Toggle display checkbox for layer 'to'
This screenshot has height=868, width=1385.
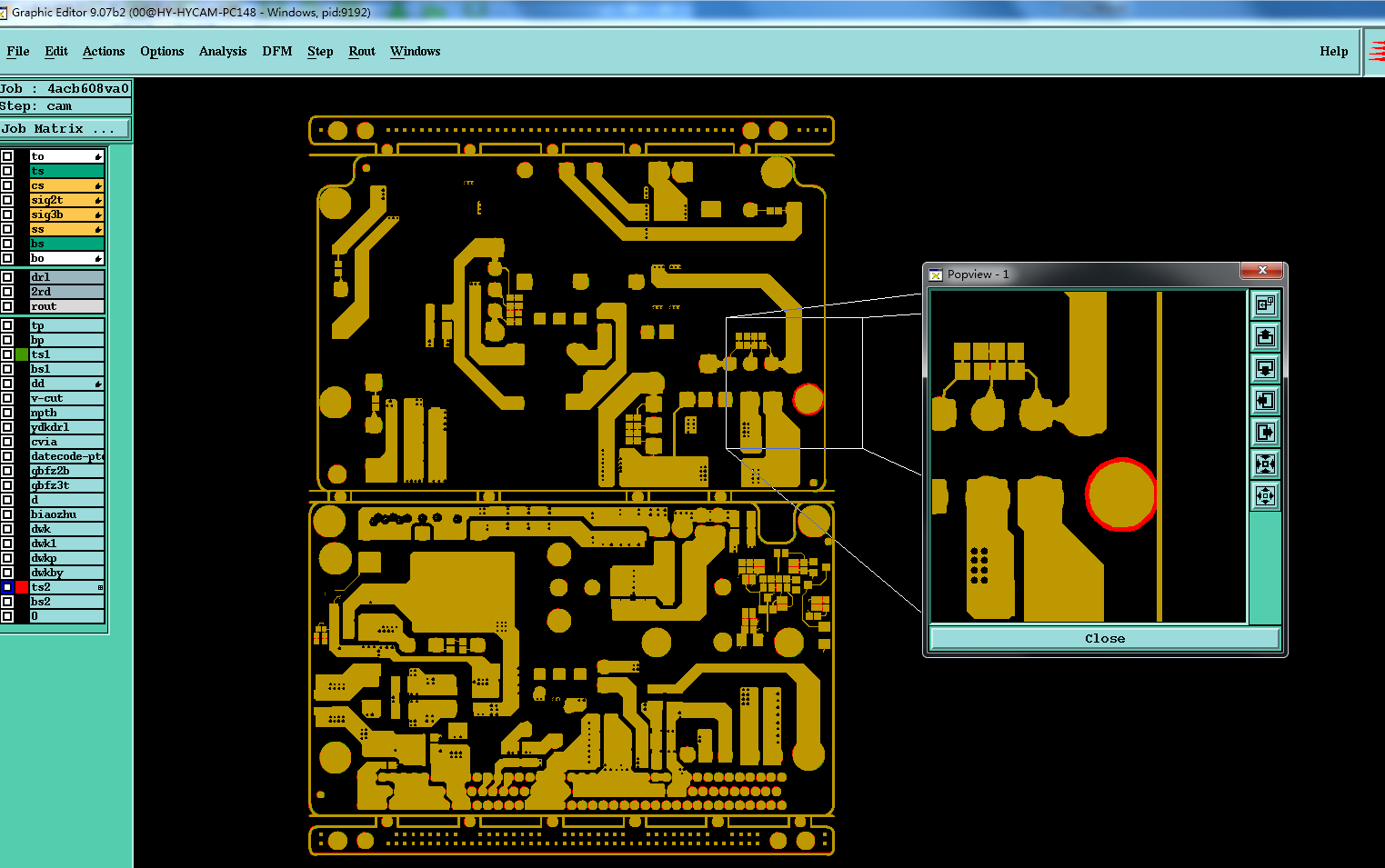[x=7, y=157]
